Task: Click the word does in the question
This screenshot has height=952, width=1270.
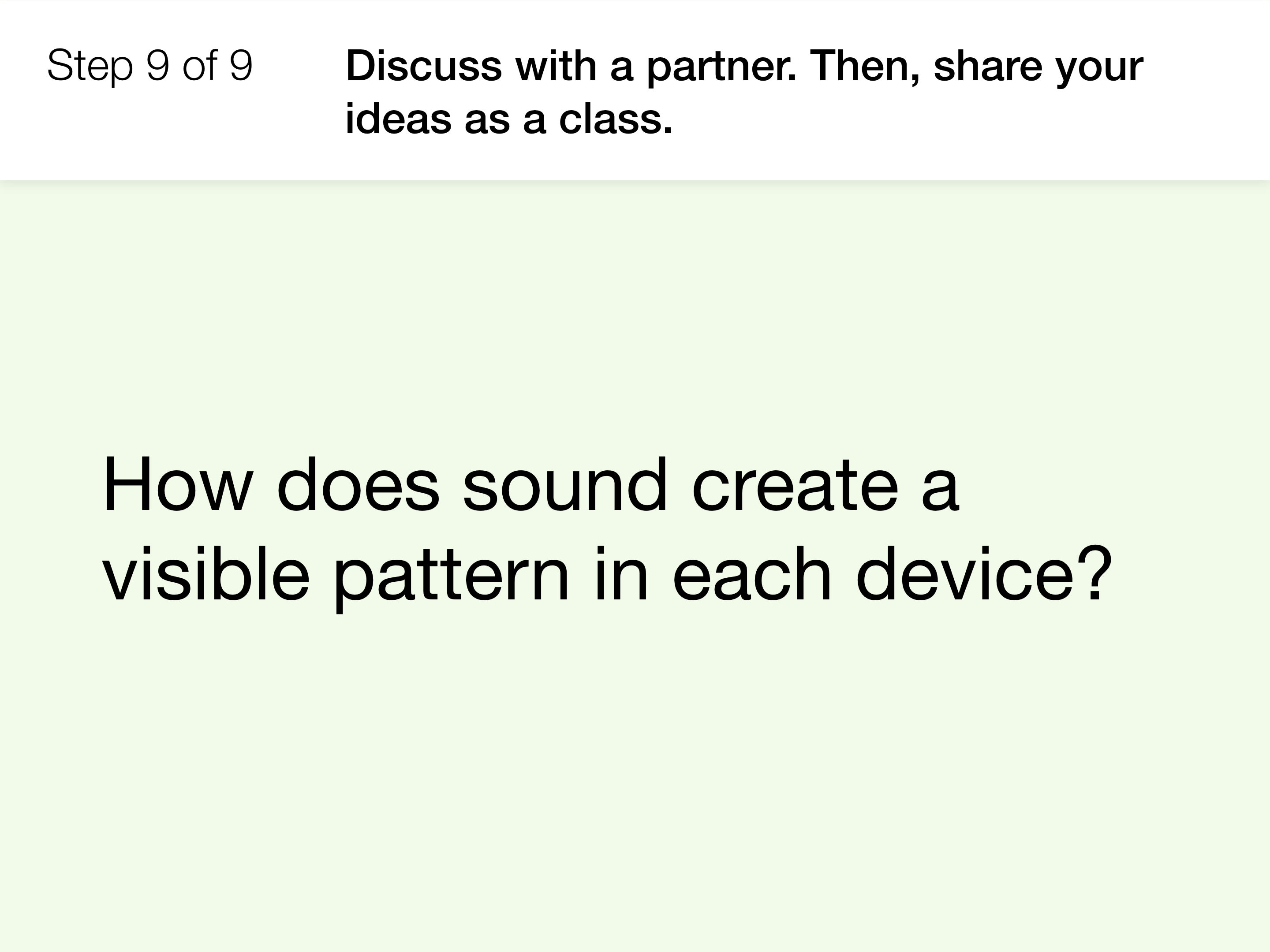Action: (358, 485)
